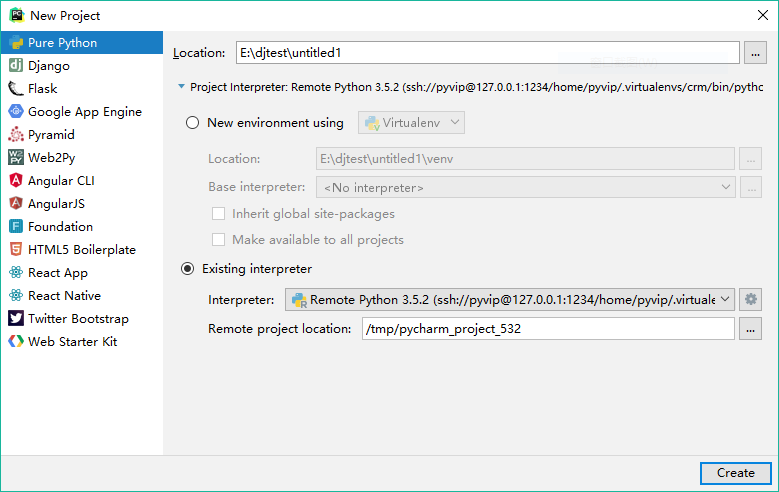Click the PyCharm logo in title bar
This screenshot has width=779, height=492.
(x=17, y=15)
